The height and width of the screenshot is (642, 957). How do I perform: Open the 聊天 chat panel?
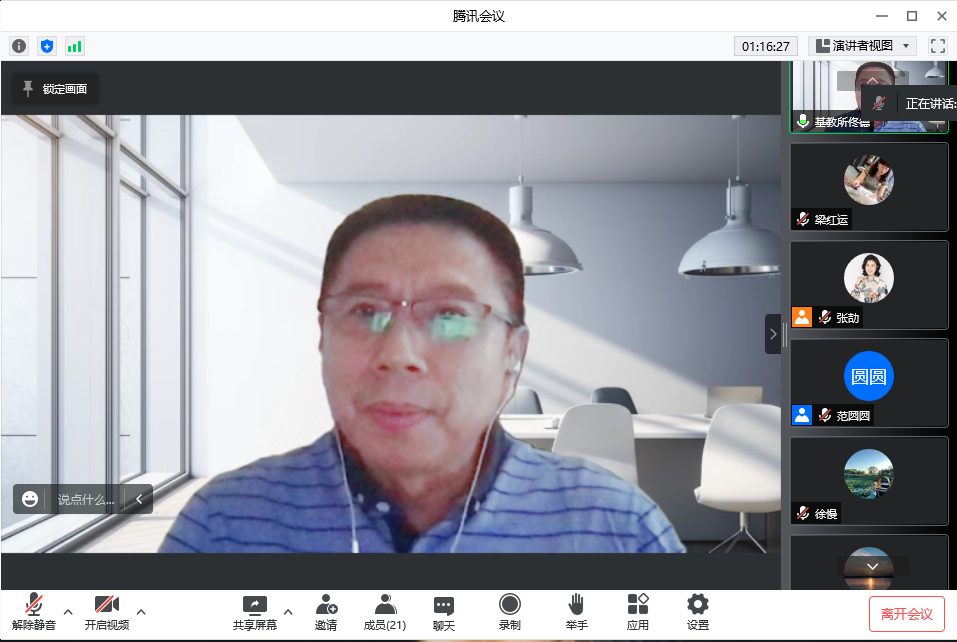(x=444, y=611)
